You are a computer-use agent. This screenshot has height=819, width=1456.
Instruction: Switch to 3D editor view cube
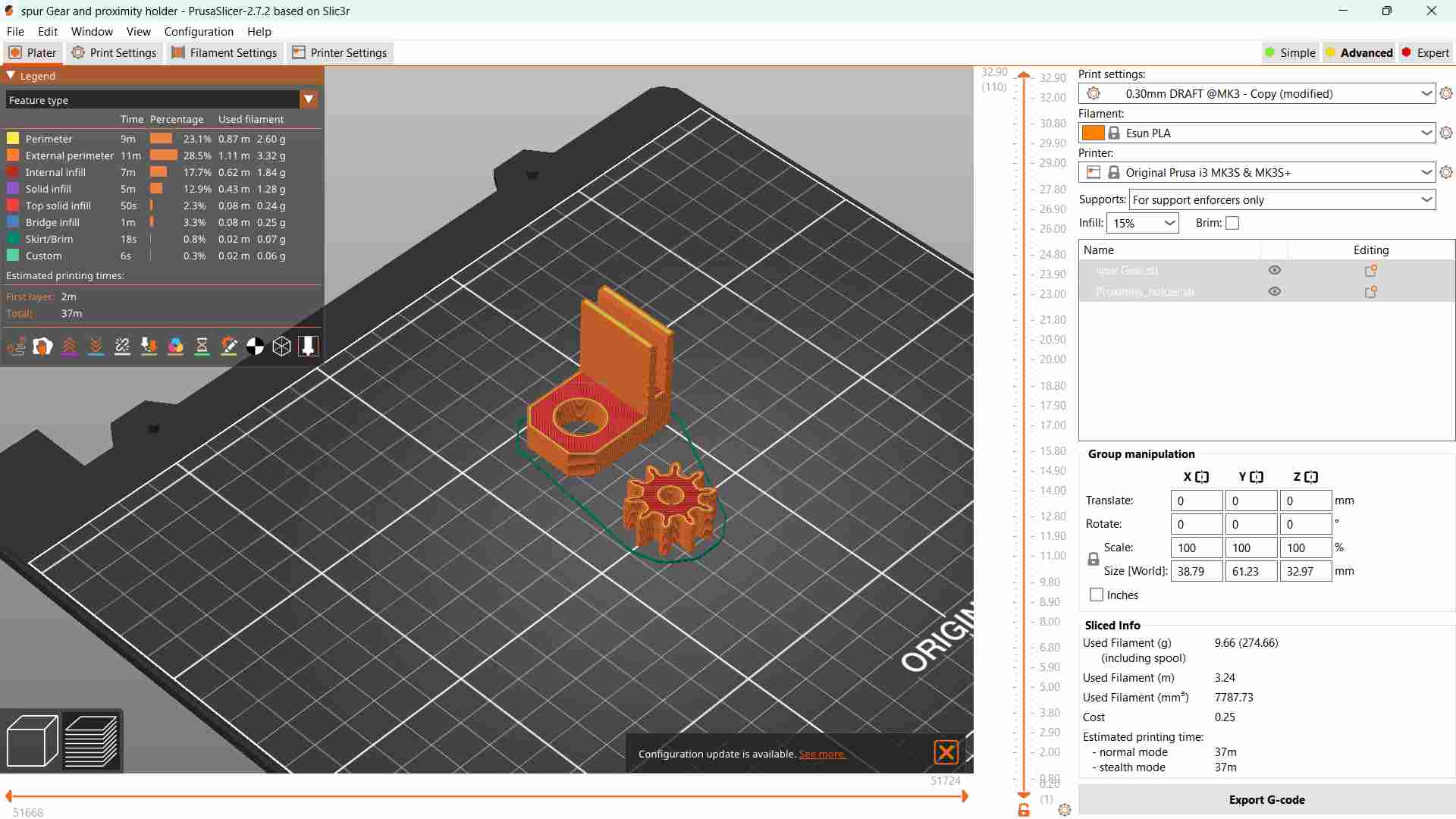pyautogui.click(x=33, y=741)
